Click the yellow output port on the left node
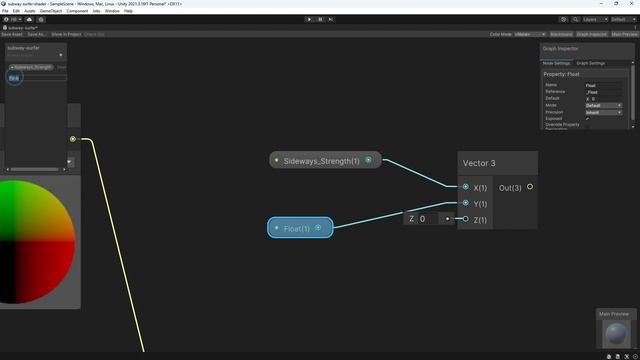Viewport: 640px width, 360px height. click(x=73, y=139)
